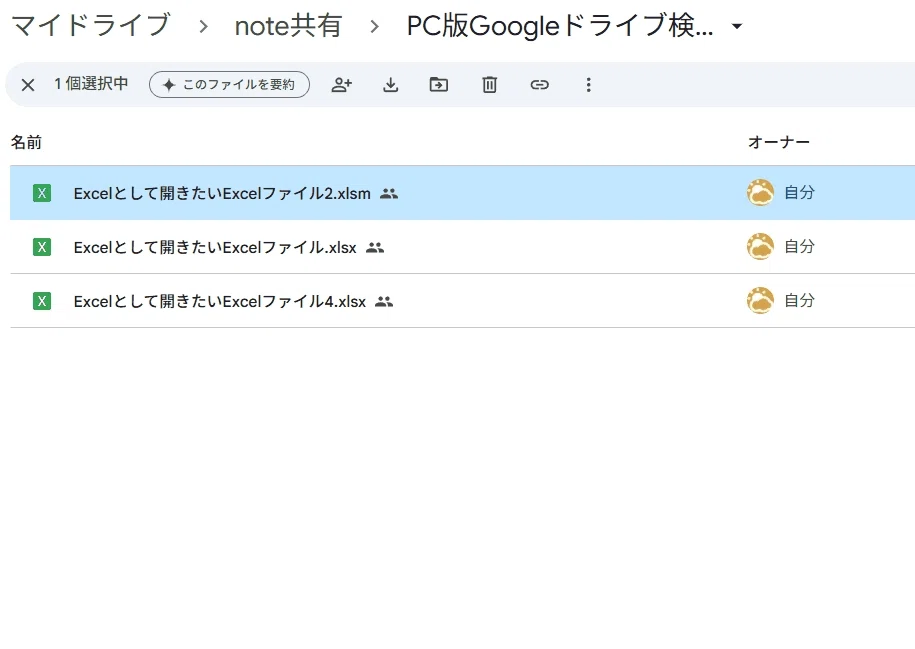Open the note共有 breadcrumb folder

[288, 26]
